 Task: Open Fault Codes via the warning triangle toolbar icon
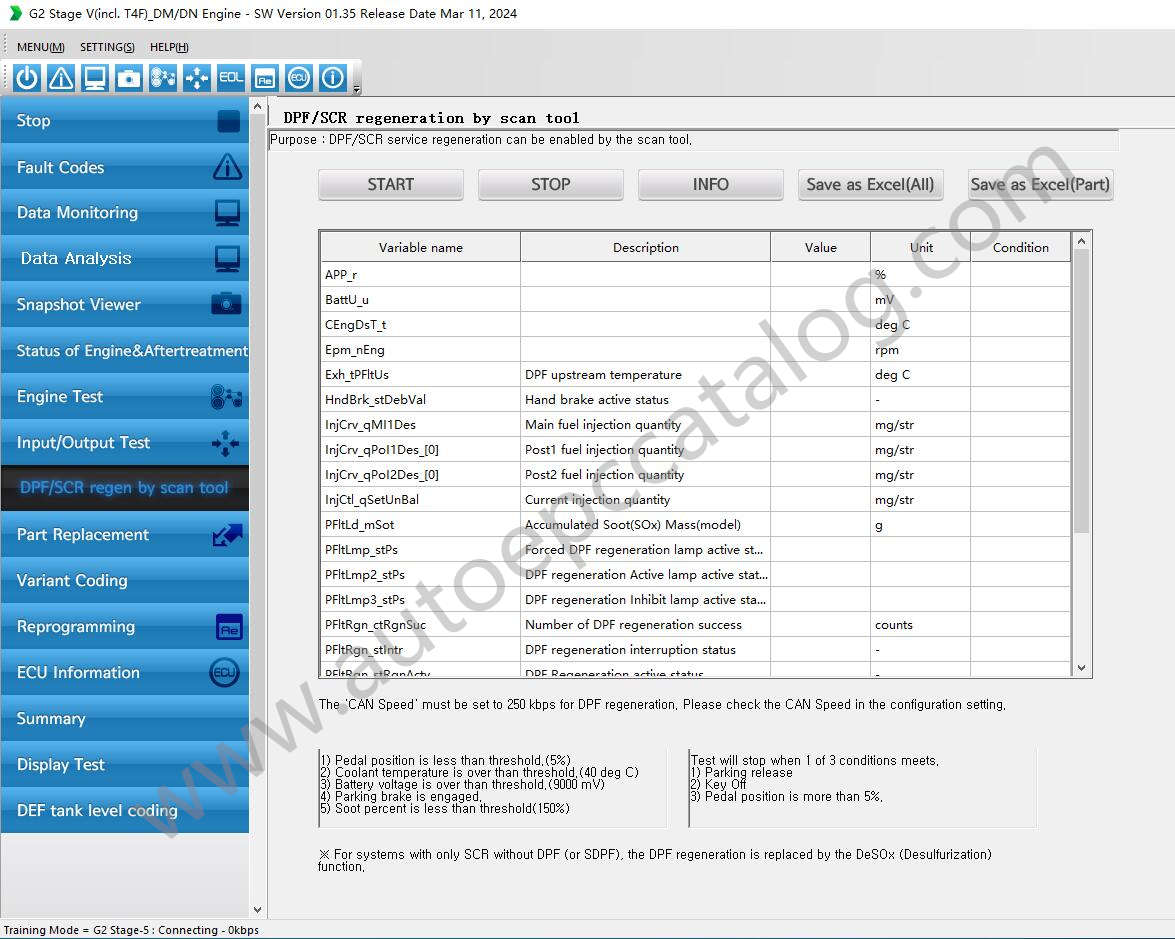tap(60, 77)
